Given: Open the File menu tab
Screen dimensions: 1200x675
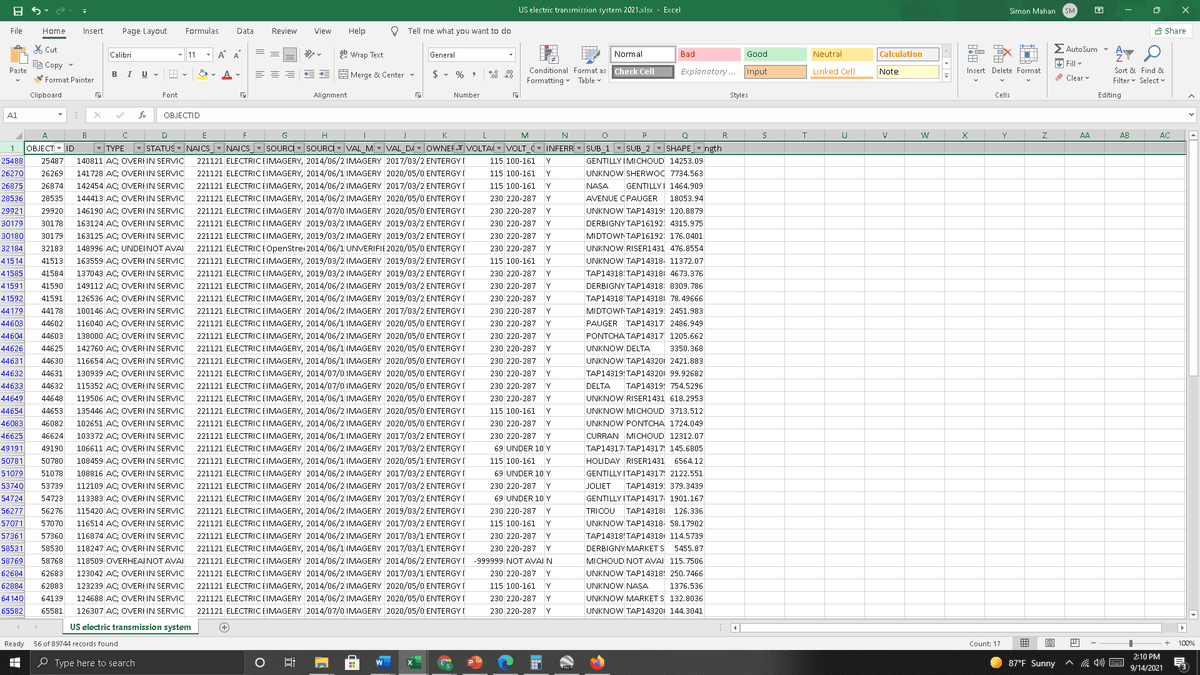Looking at the screenshot, I should coord(17,31).
